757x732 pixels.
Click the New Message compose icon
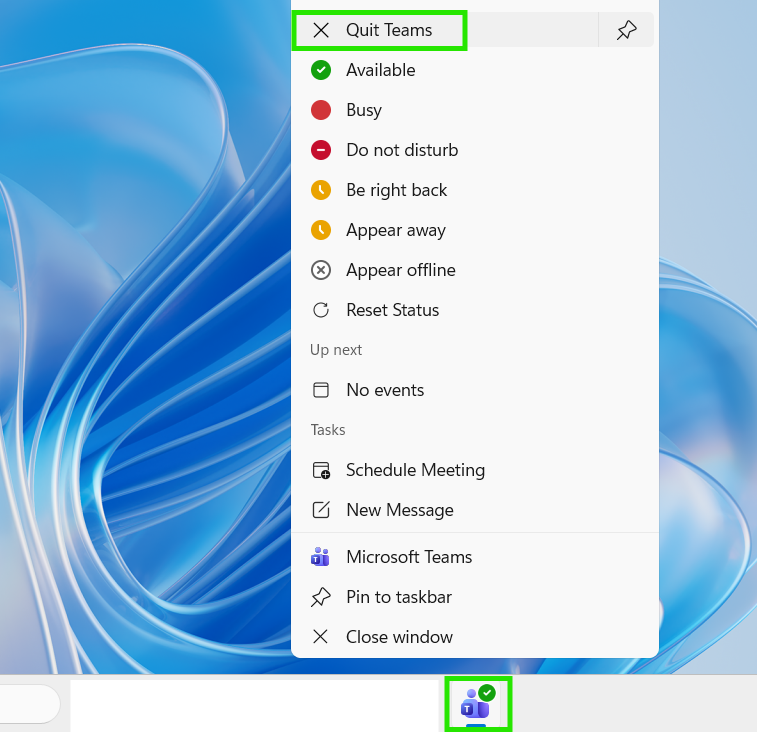point(321,510)
